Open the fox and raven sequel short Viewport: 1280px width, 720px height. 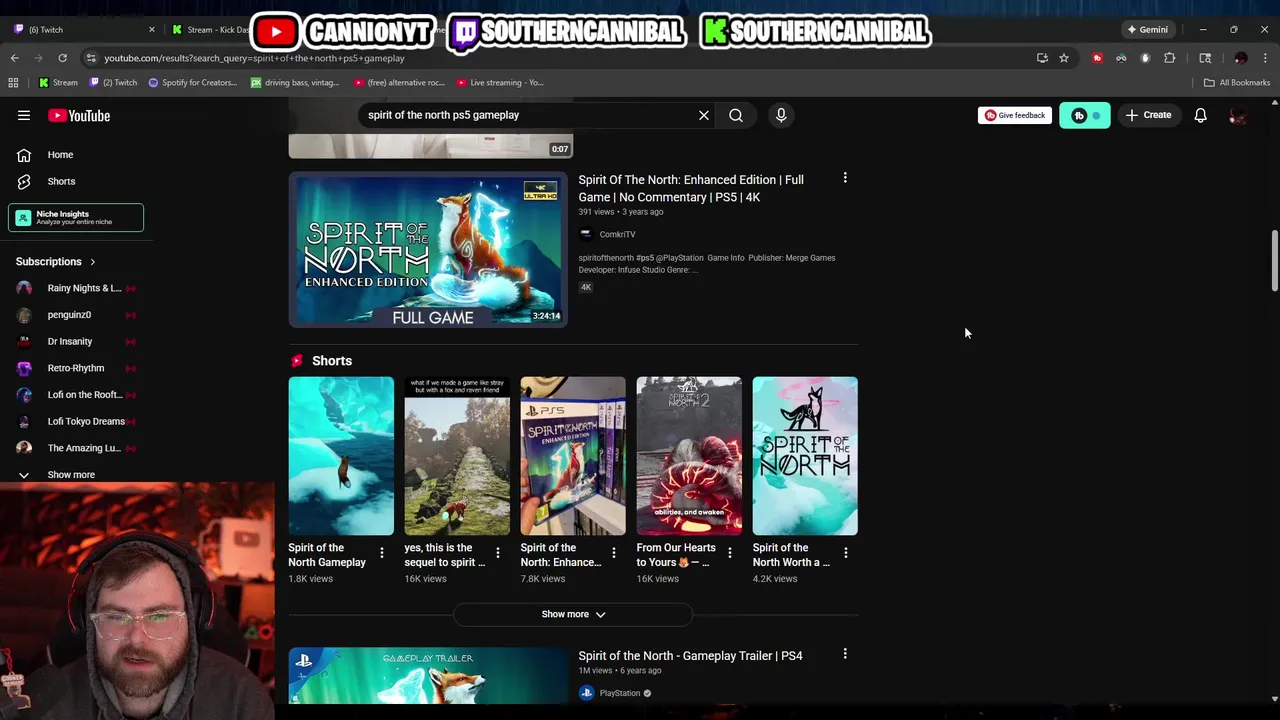click(x=457, y=456)
